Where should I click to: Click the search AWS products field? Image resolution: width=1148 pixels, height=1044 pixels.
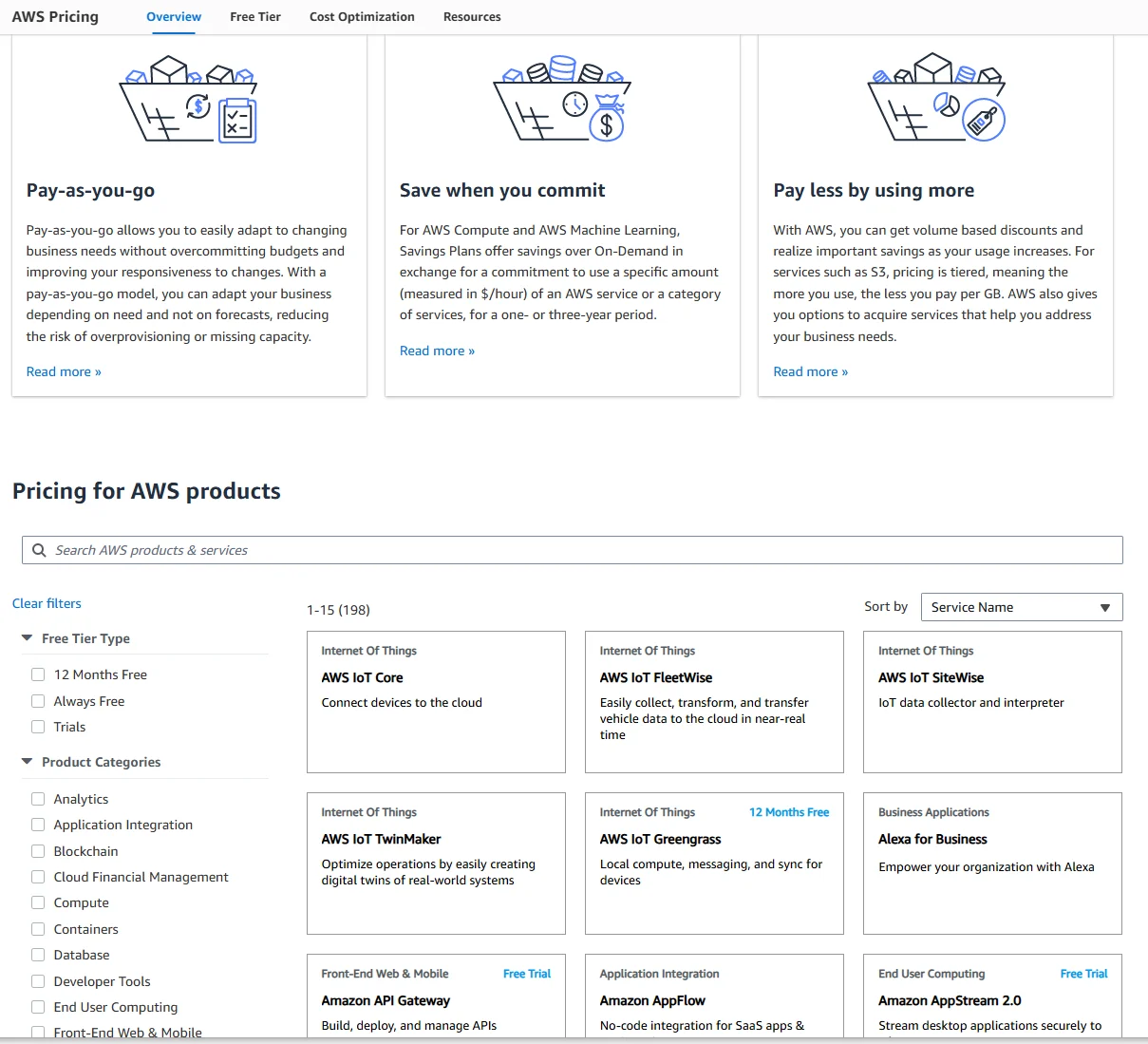click(x=573, y=550)
